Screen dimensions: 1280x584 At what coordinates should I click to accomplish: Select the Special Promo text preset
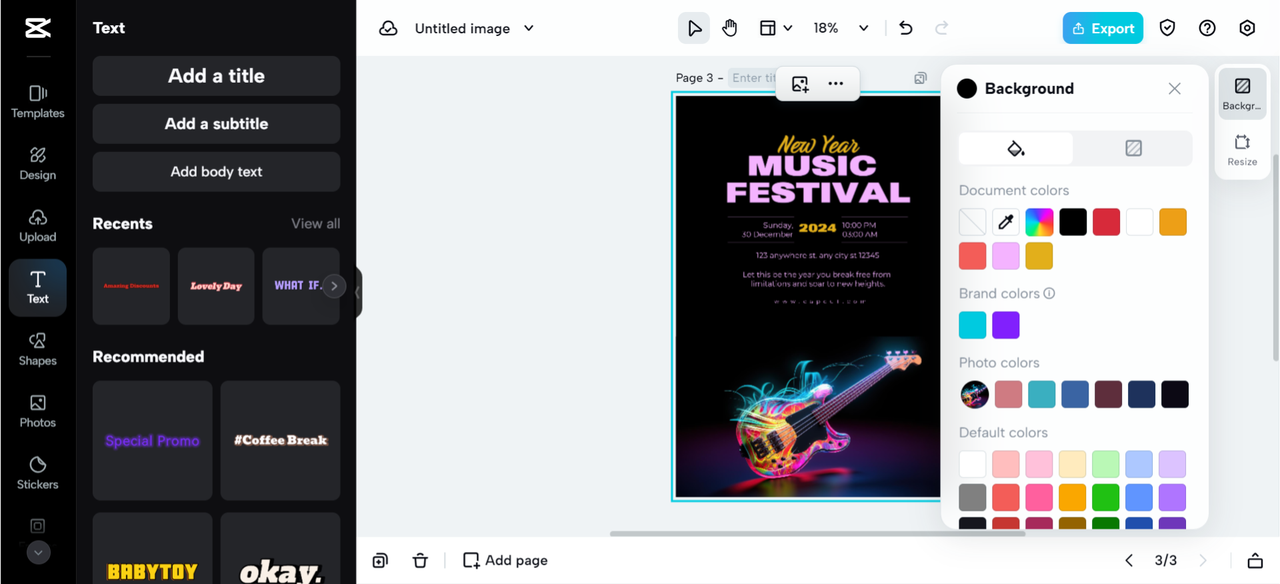point(152,440)
